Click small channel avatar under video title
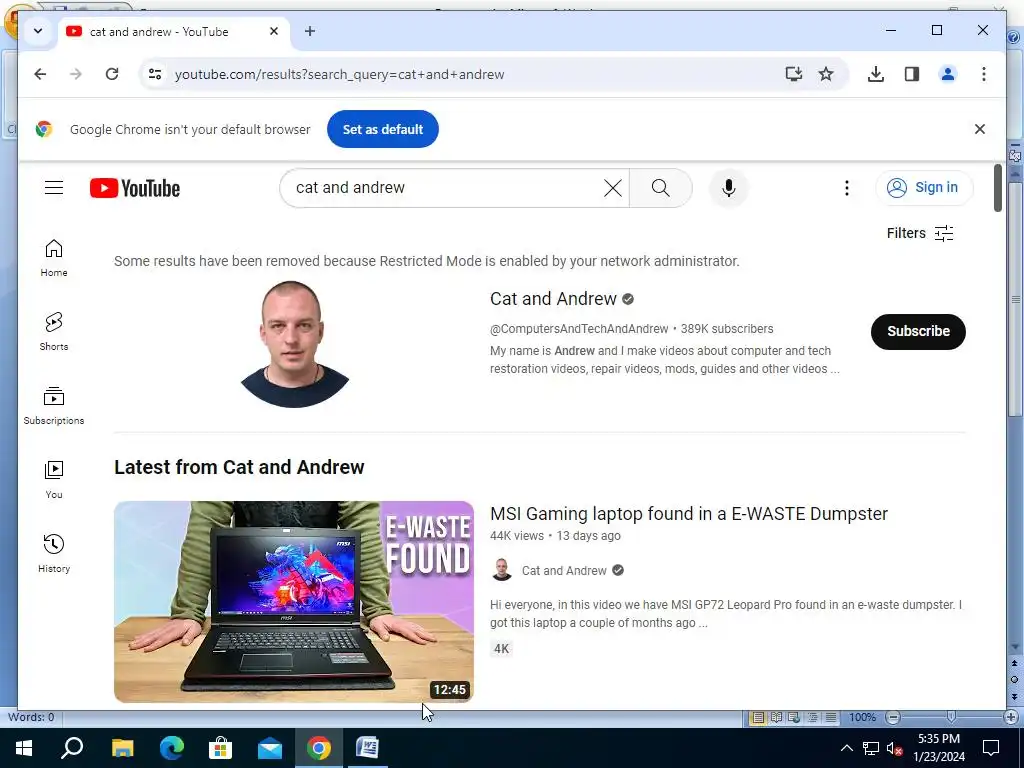The height and width of the screenshot is (768, 1024). 502,570
